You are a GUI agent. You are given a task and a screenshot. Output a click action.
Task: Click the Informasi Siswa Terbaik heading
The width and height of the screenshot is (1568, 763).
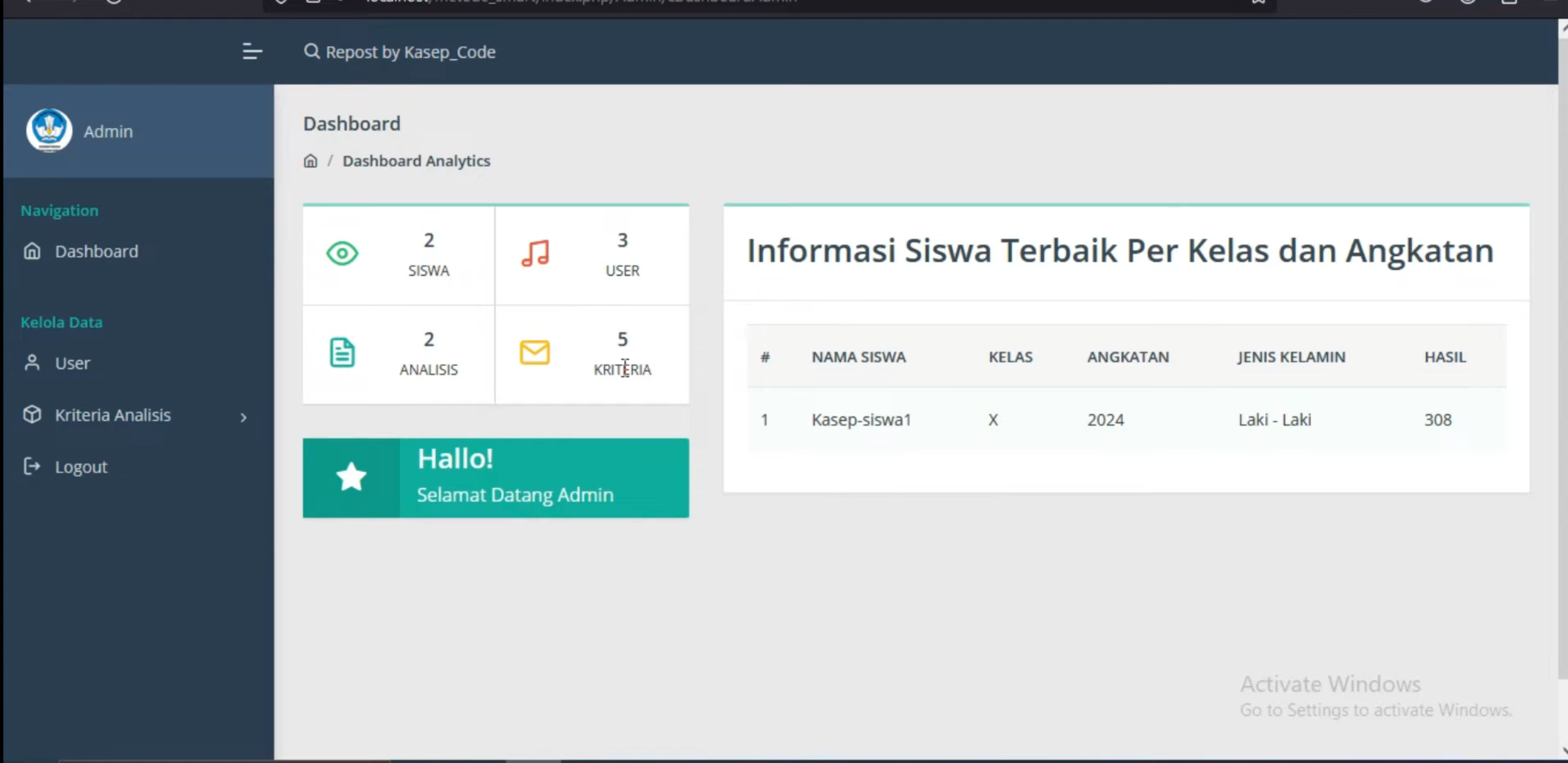[1120, 250]
